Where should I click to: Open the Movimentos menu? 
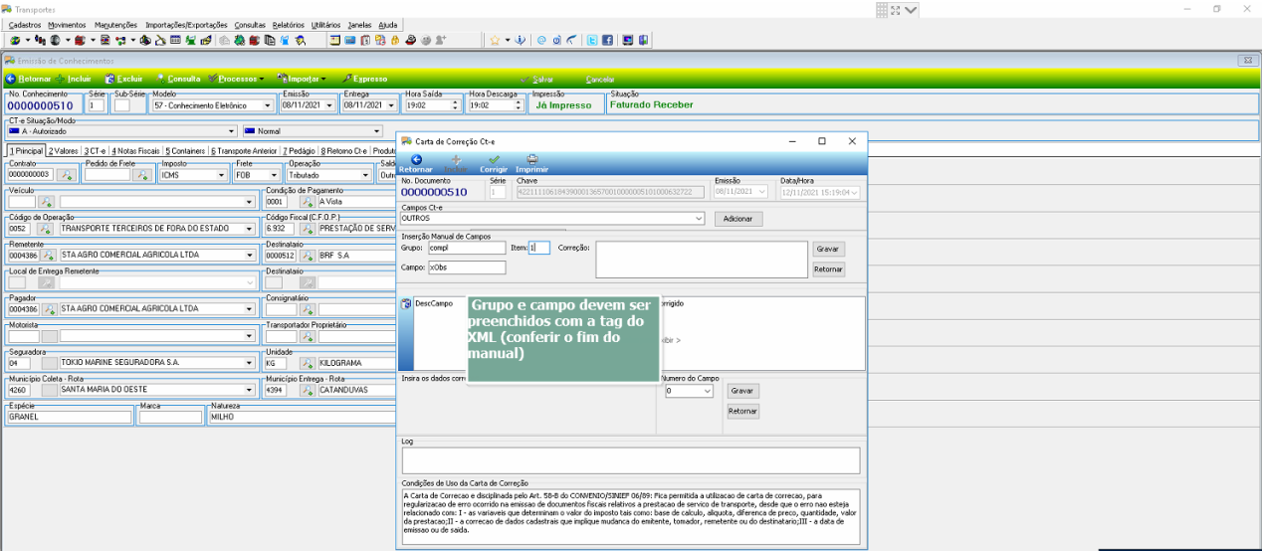pyautogui.click(x=67, y=24)
